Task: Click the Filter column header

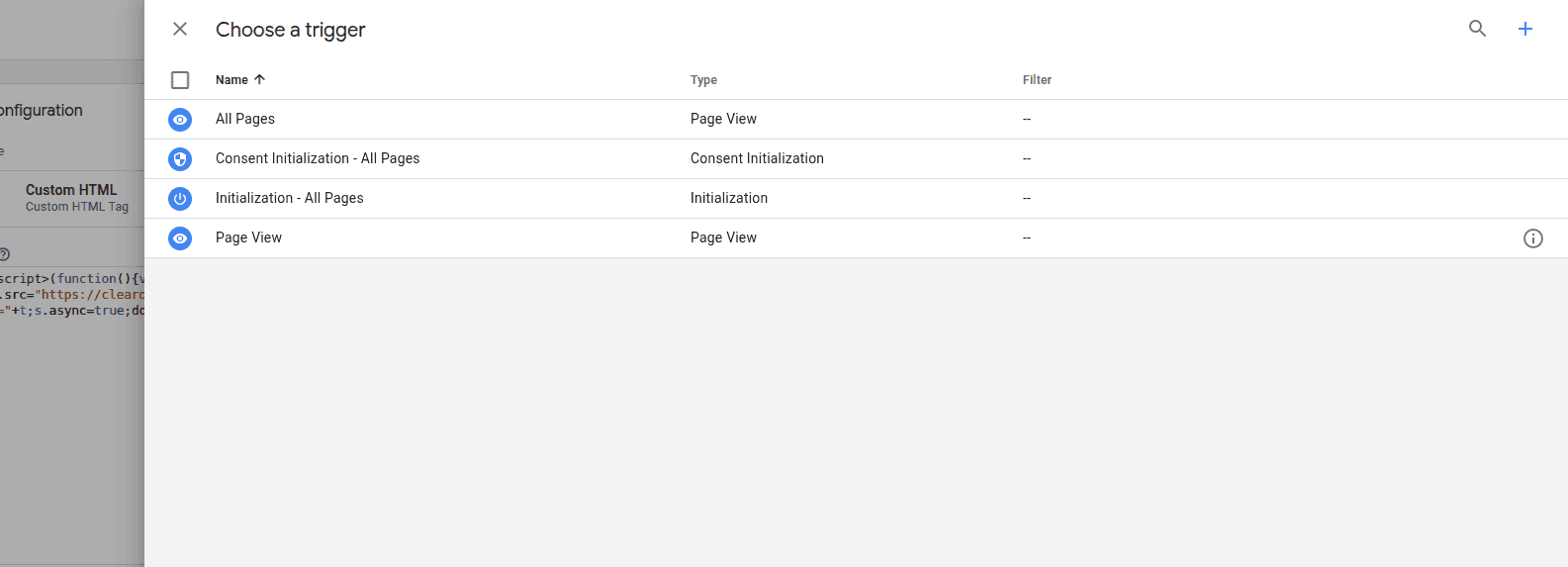Action: [x=1037, y=80]
